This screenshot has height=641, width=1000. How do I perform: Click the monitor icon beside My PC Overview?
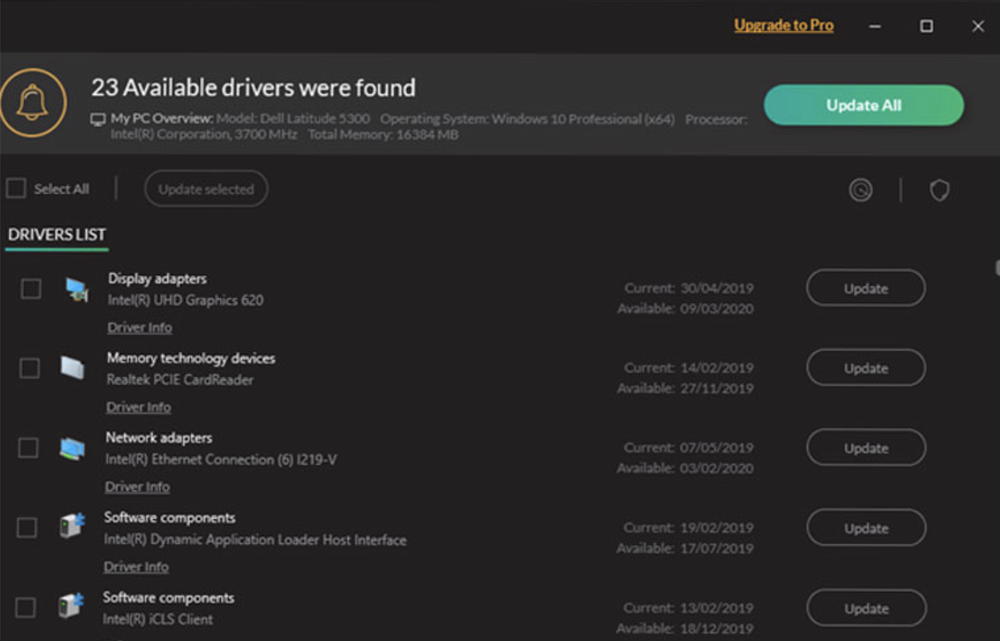(98, 118)
